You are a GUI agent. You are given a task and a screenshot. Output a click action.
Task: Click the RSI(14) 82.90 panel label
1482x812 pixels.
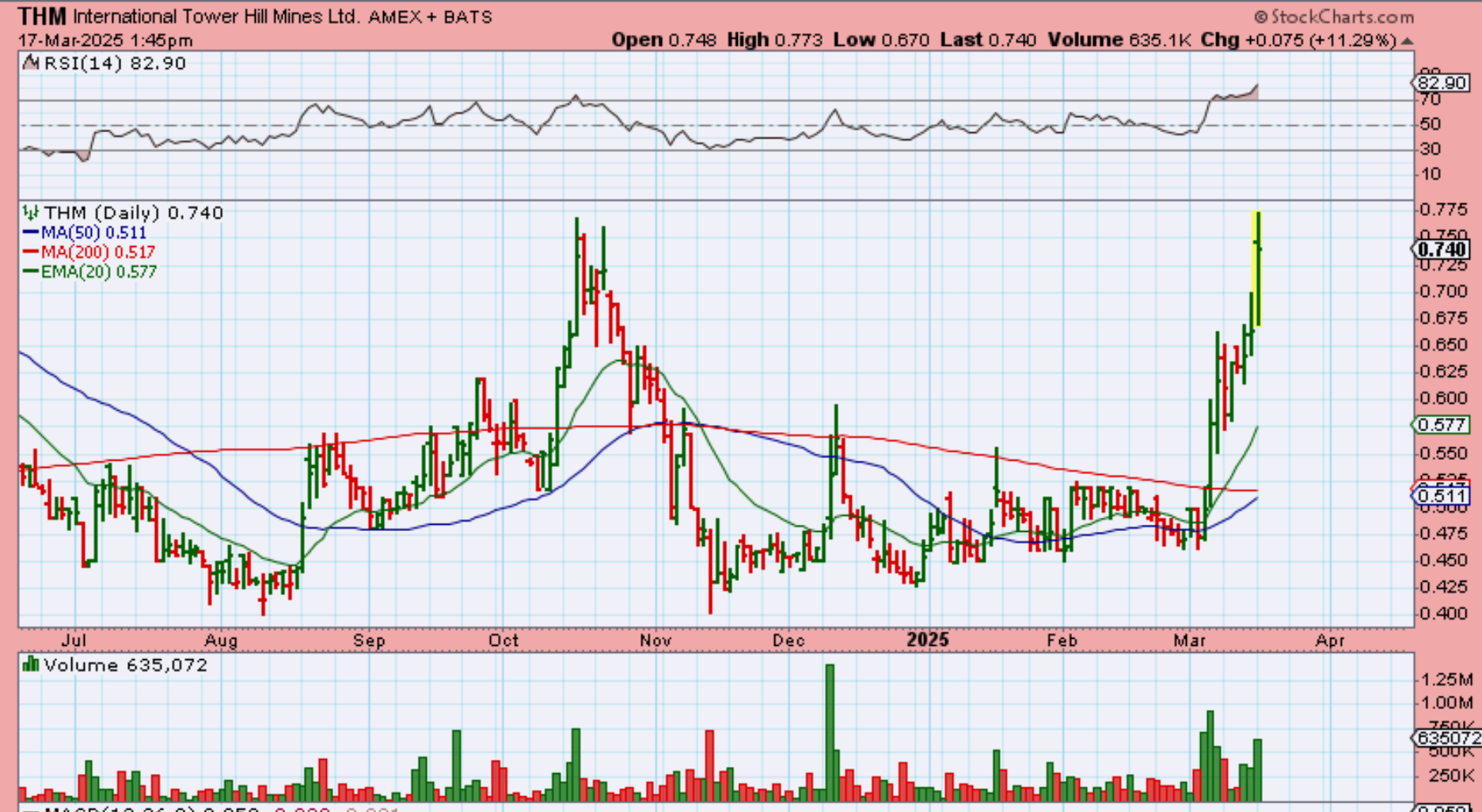pos(115,63)
